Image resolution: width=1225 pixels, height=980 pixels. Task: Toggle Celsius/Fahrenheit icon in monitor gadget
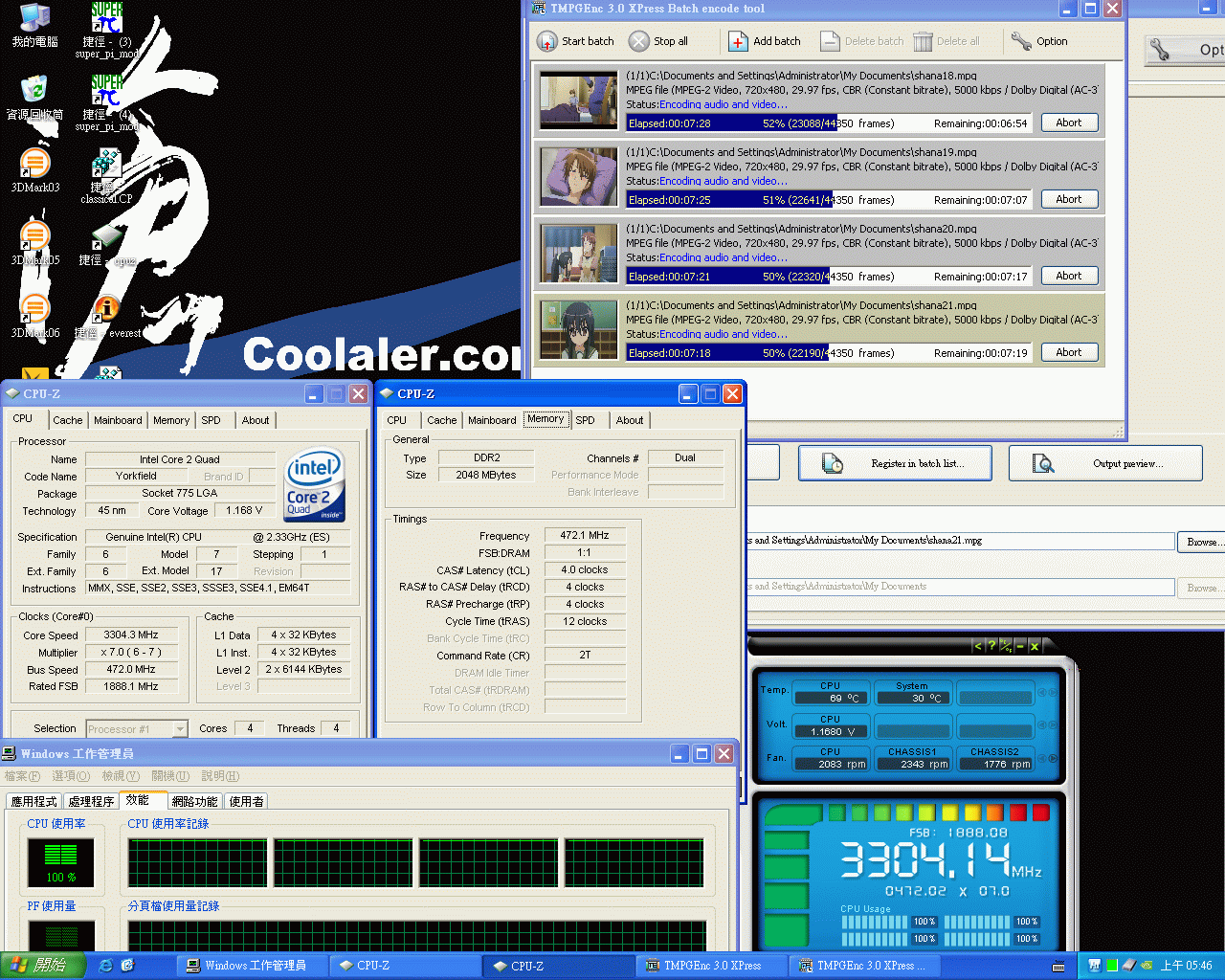pos(1005,646)
